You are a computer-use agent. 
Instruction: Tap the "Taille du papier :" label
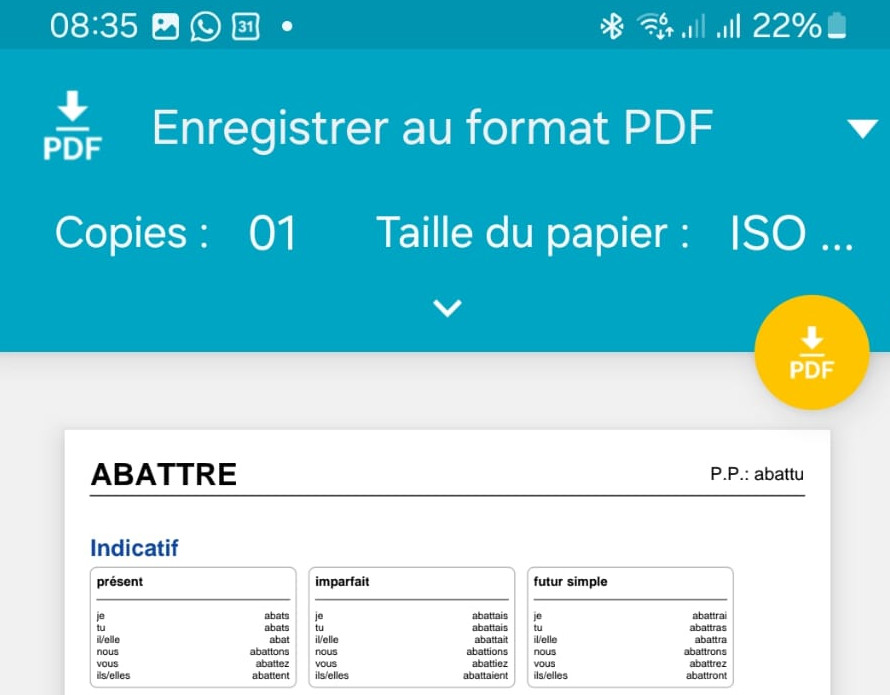(532, 233)
